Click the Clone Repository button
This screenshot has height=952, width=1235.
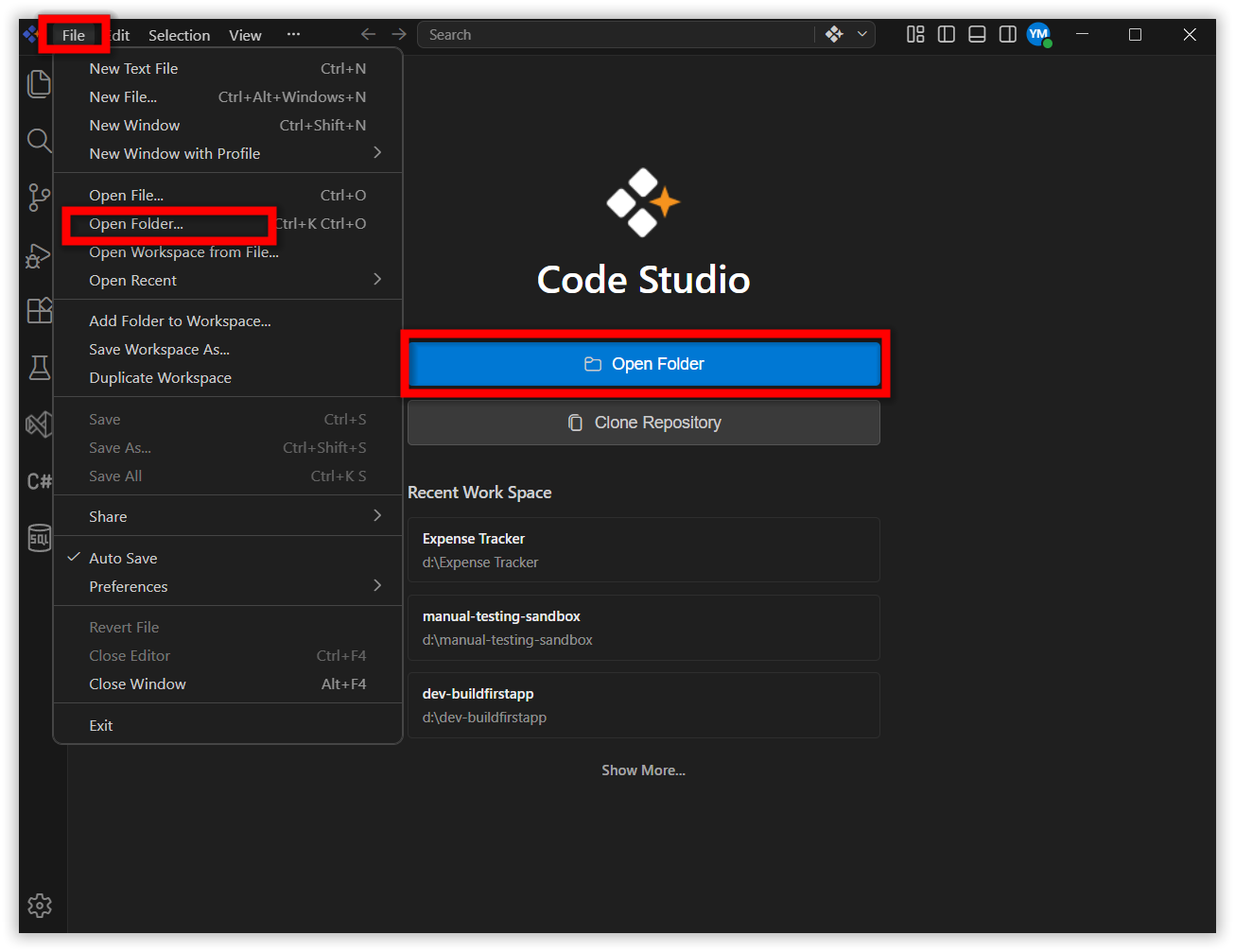pyautogui.click(x=644, y=423)
